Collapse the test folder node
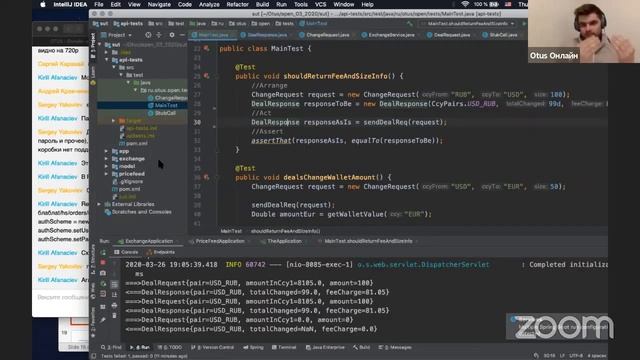The image size is (640, 360). click(121, 75)
